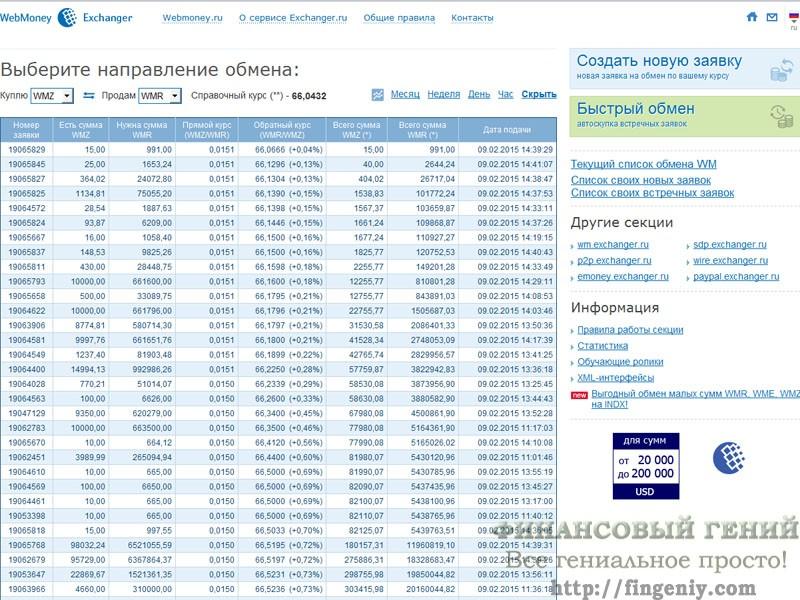Click the Russian flag language icon

[x=793, y=17]
